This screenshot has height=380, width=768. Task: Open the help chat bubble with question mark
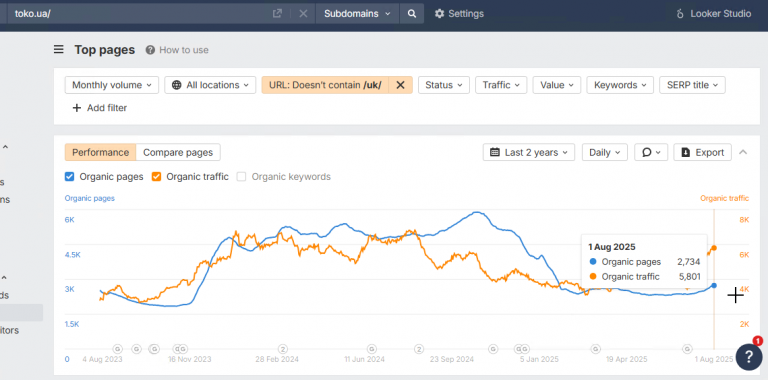click(x=749, y=357)
